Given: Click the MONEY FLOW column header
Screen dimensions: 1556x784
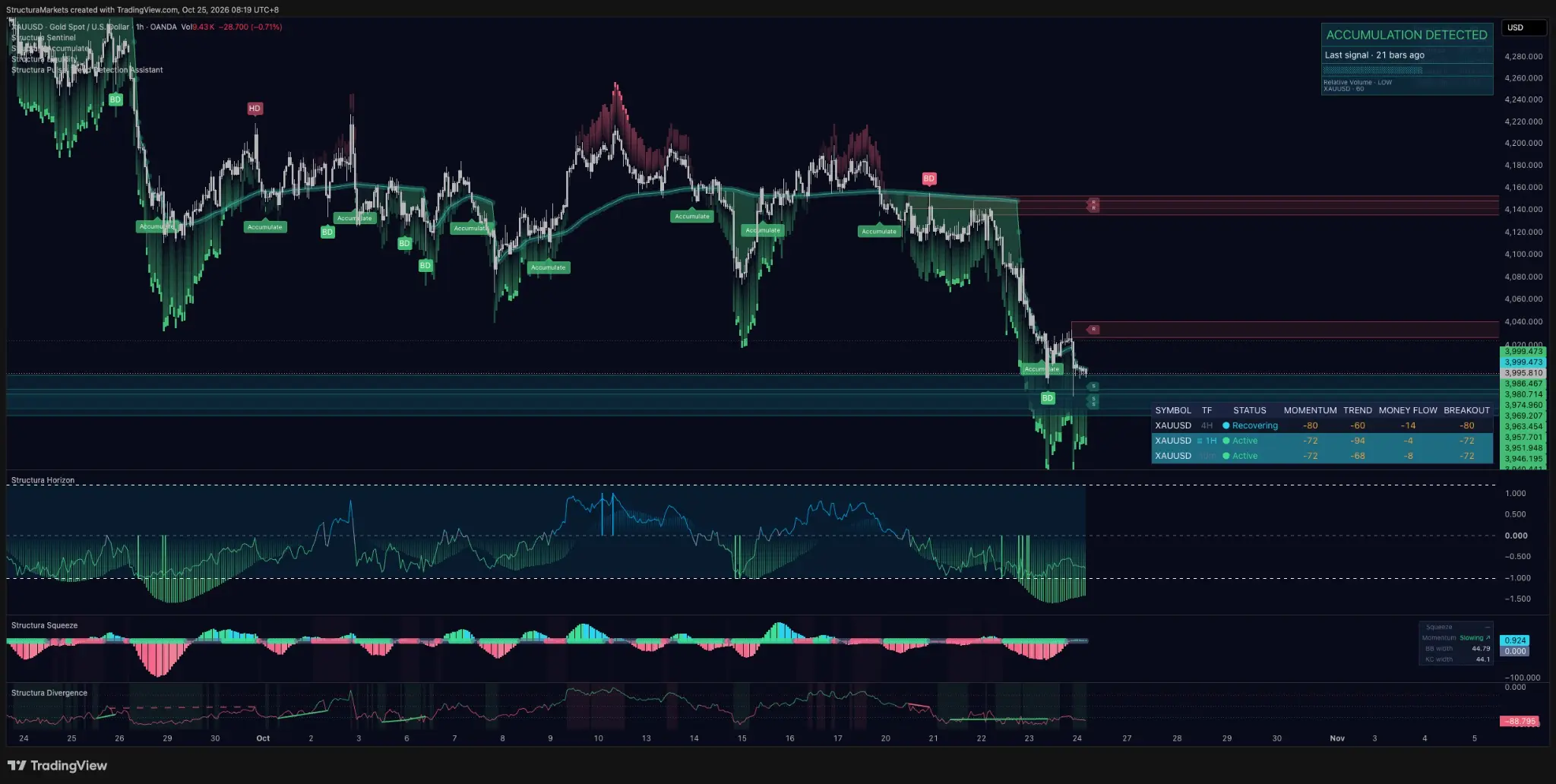Looking at the screenshot, I should [x=1408, y=410].
